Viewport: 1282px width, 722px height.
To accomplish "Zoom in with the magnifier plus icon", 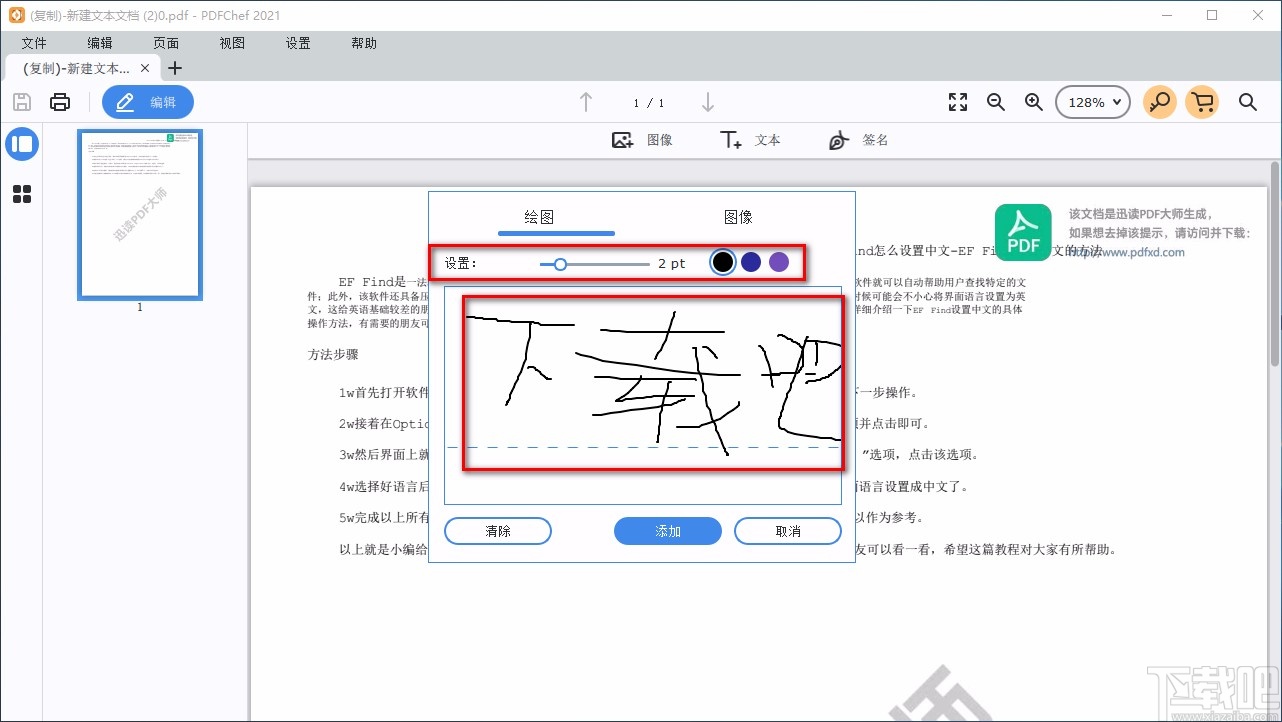I will 1034,101.
